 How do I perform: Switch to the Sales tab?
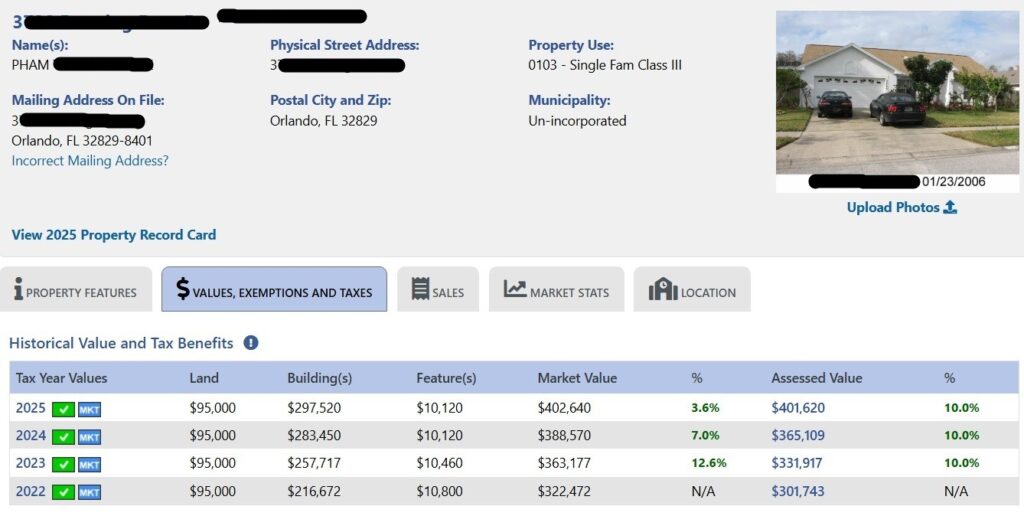point(438,291)
